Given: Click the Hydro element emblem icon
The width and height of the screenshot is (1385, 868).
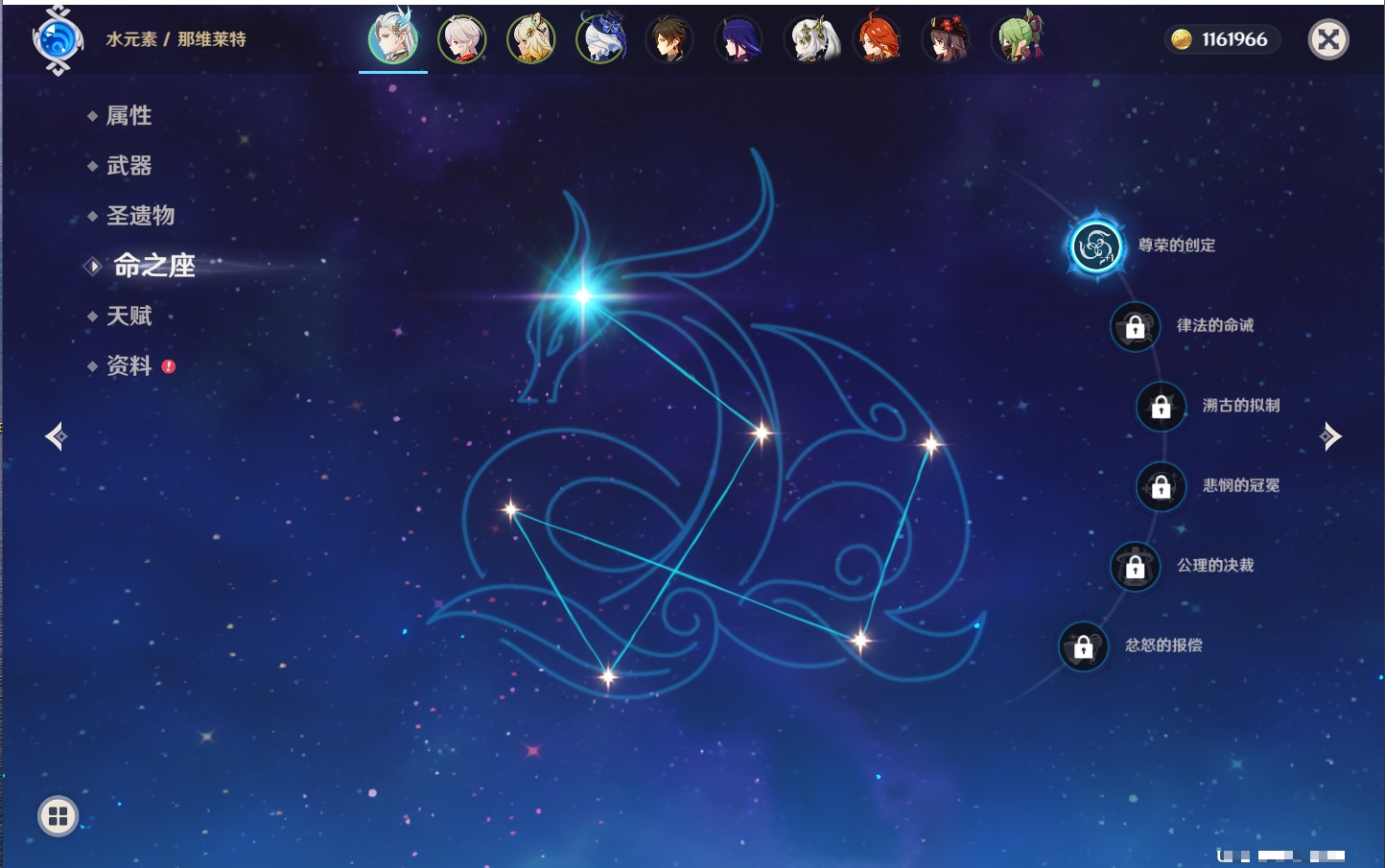Looking at the screenshot, I should (x=58, y=40).
